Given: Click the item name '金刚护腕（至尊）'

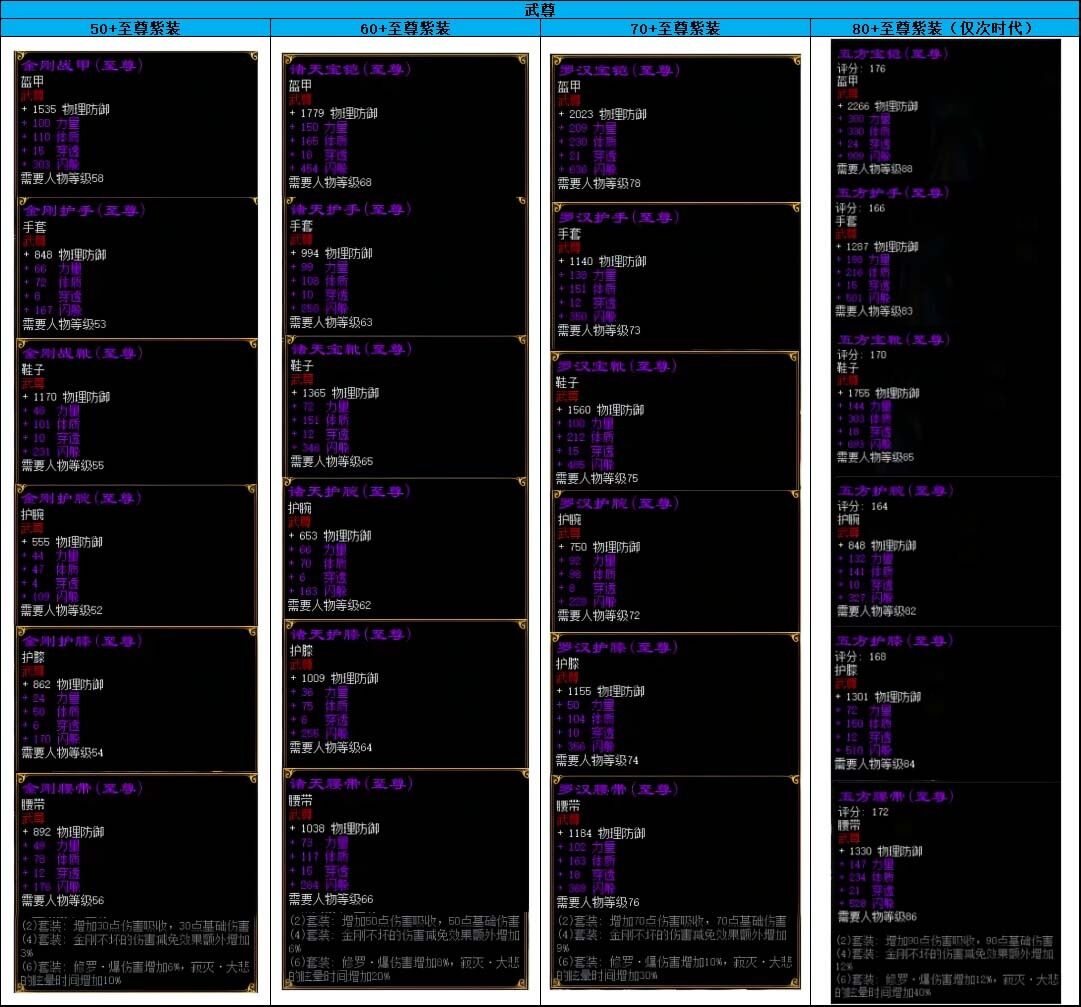Looking at the screenshot, I should (81, 498).
